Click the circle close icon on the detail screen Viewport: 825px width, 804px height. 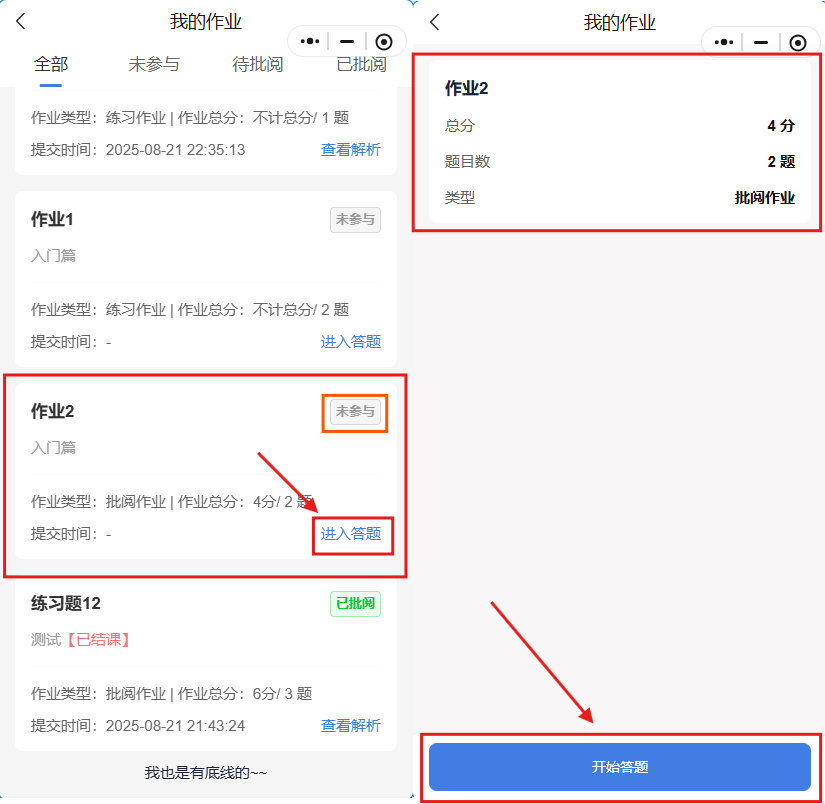pyautogui.click(x=797, y=42)
